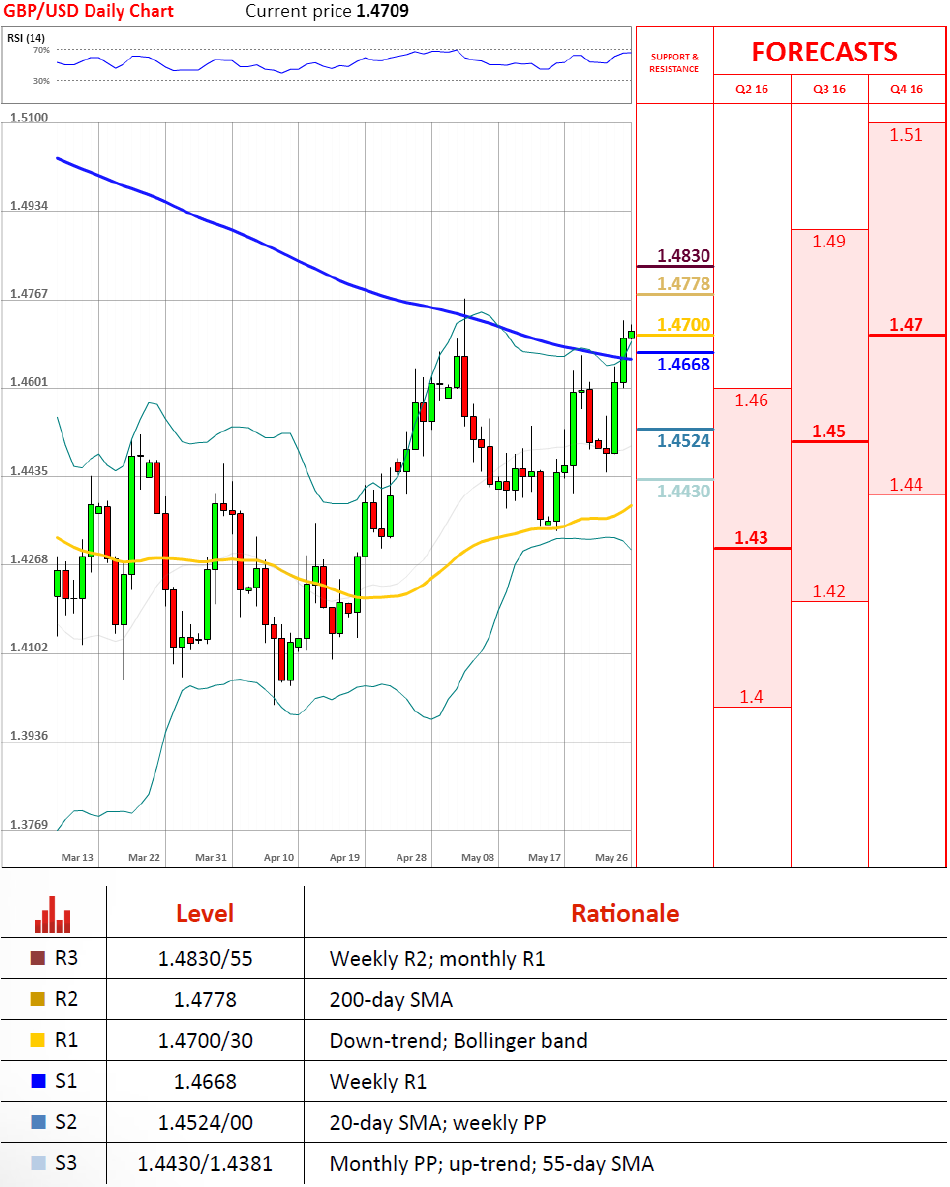
Task: Click the RSI (14) label
Action: coord(26,38)
